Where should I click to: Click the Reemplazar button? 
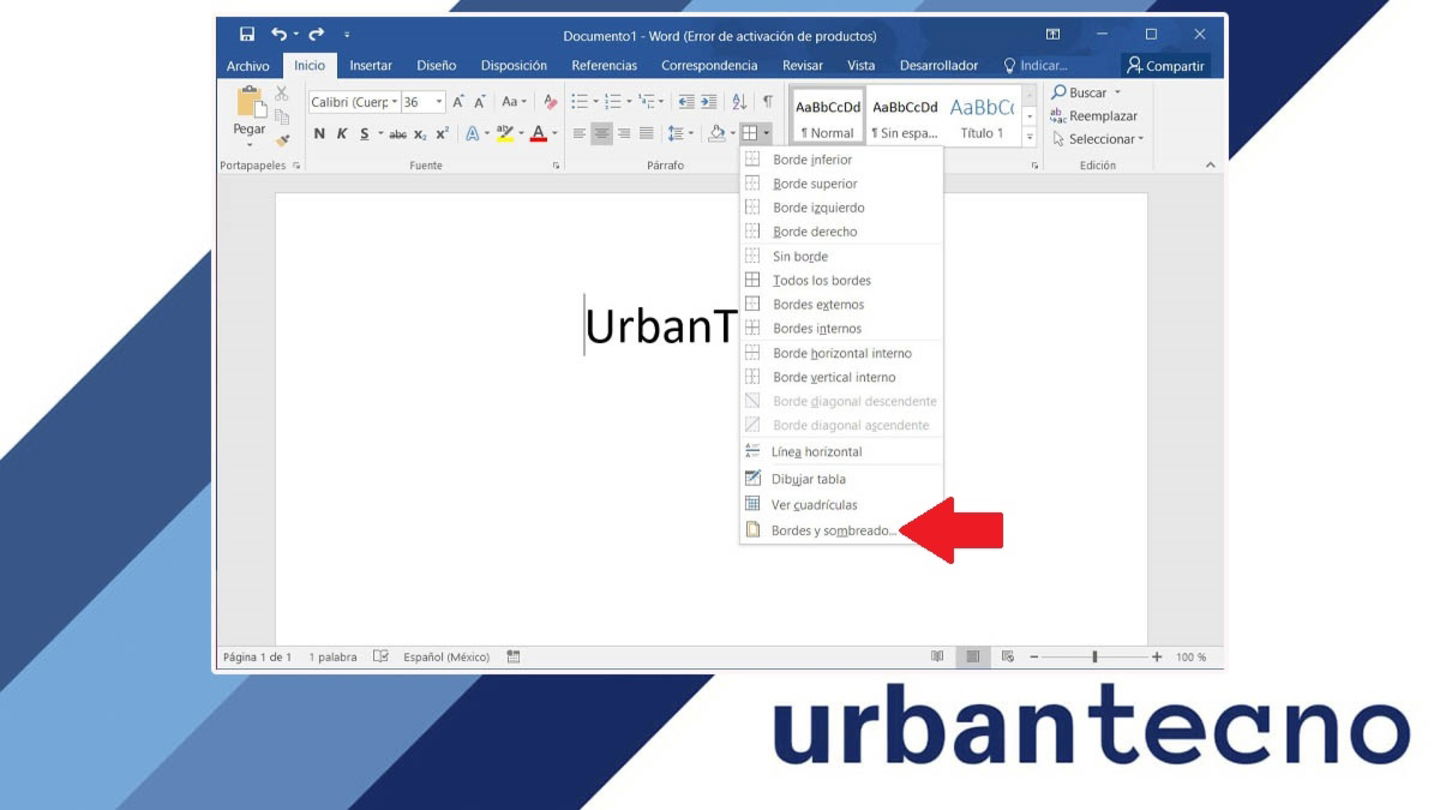tap(1094, 116)
